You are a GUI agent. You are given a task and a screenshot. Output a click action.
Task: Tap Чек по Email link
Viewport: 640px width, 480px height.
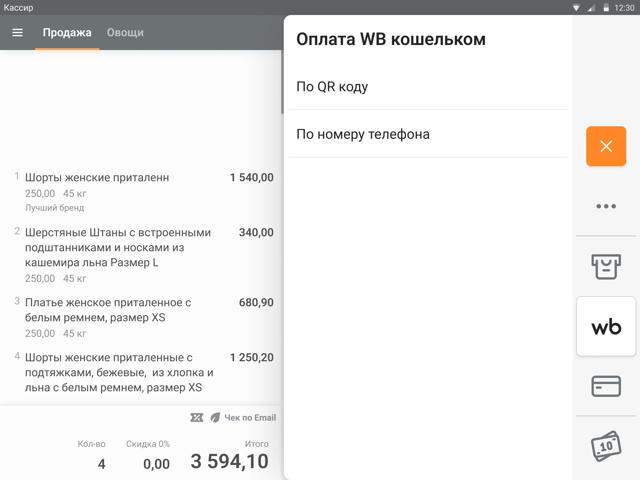[x=249, y=417]
